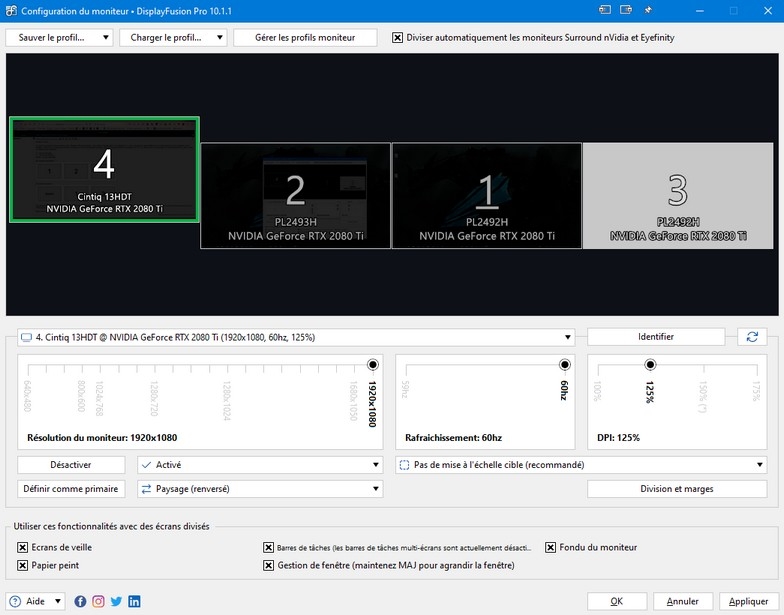Click the DisplayFusion app icon in title bar

[11, 10]
